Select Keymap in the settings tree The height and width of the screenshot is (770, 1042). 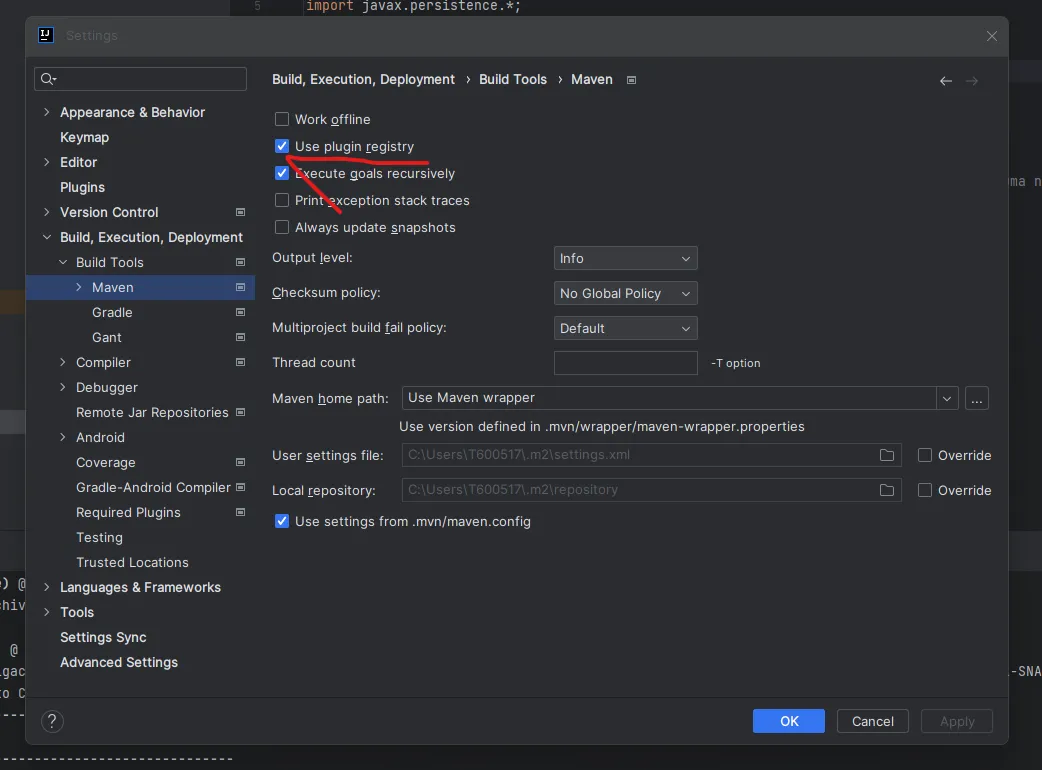pyautogui.click(x=84, y=138)
